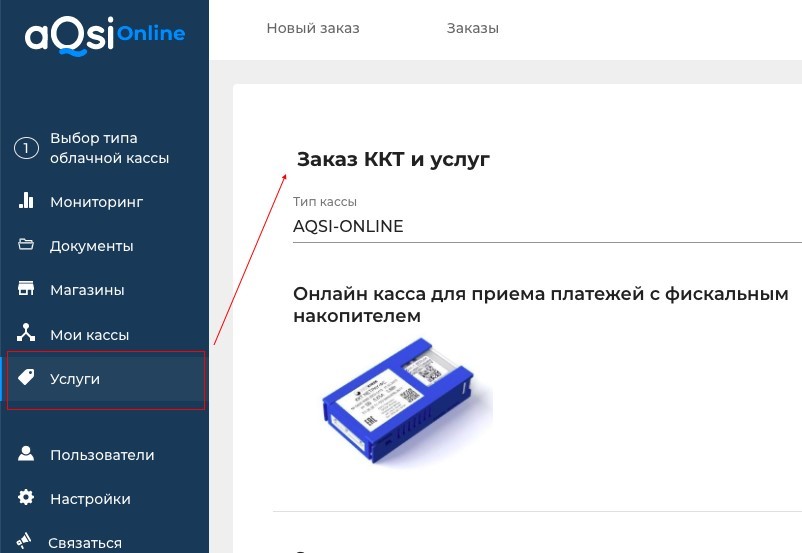Click the Онлайн касса для приема платежей heading
Image resolution: width=802 pixels, height=553 pixels.
[541, 304]
